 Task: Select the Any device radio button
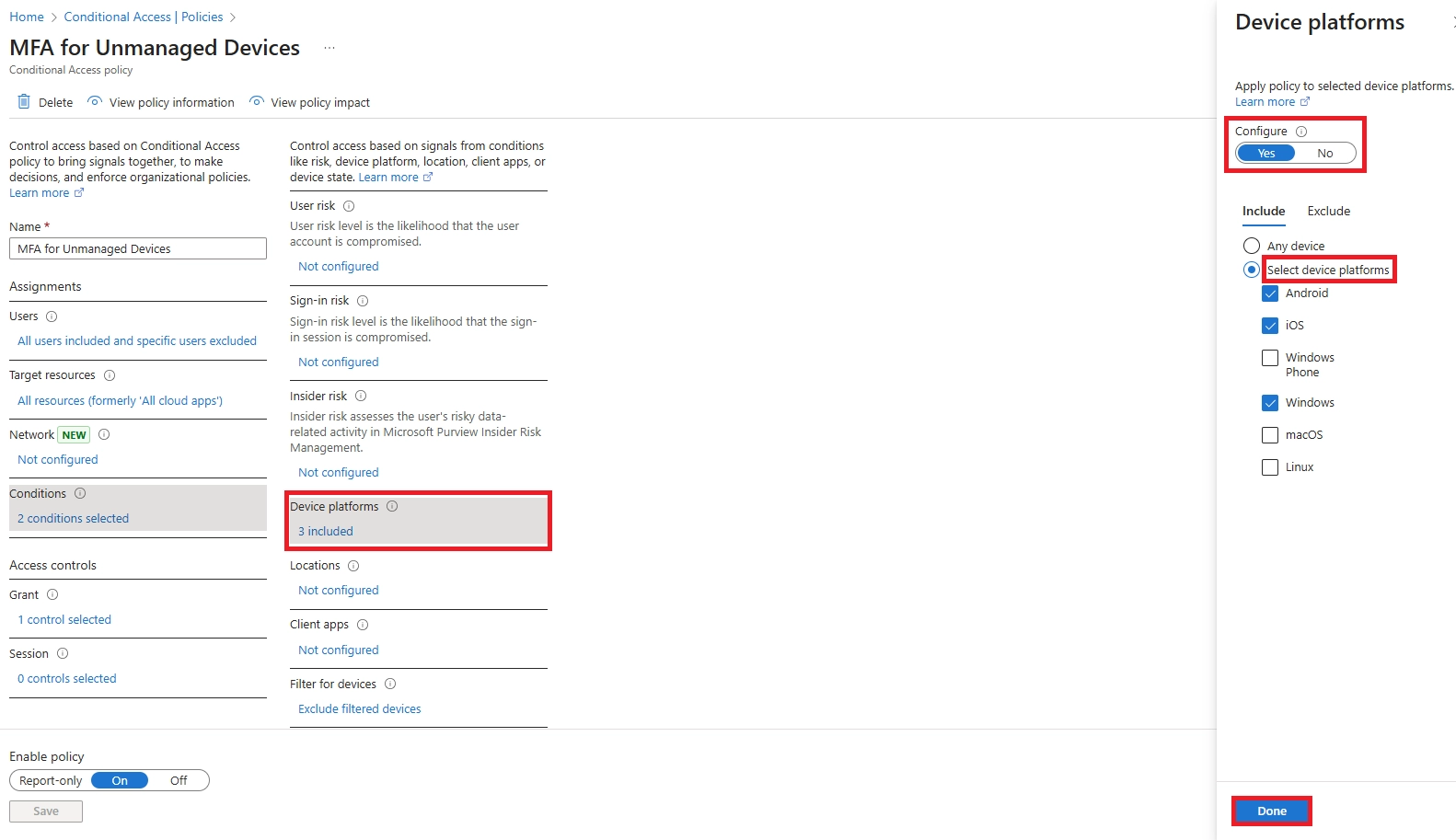pos(1252,246)
